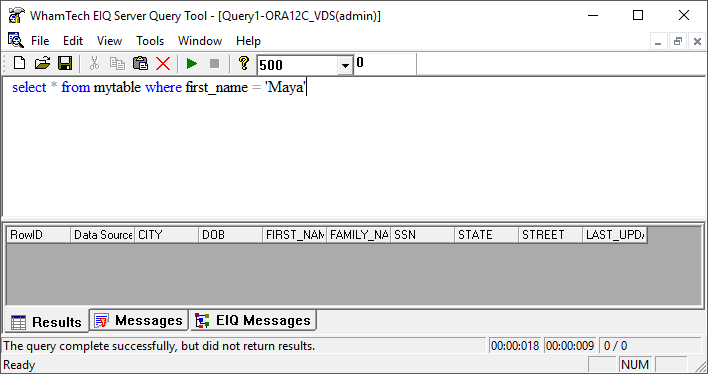
Task: Open the File menu
Action: click(x=40, y=41)
